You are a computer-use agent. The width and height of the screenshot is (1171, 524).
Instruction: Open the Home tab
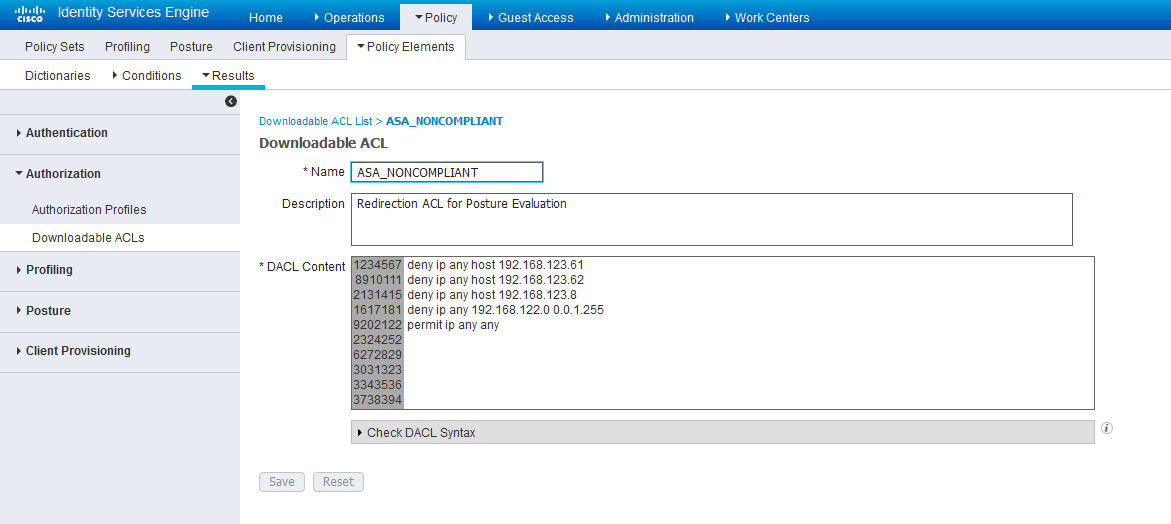point(265,17)
